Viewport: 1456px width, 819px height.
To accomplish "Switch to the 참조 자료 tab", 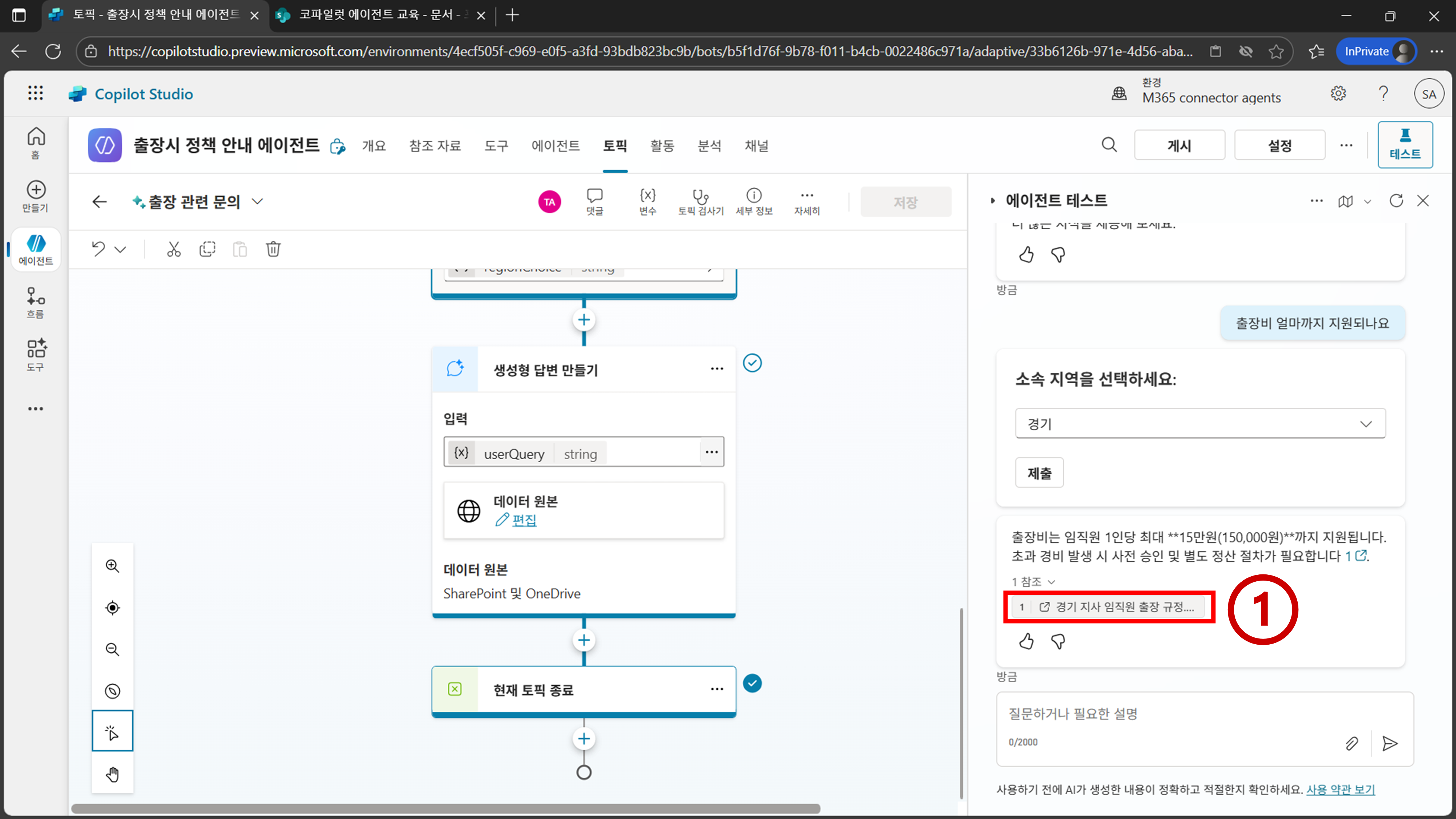I will 435,146.
